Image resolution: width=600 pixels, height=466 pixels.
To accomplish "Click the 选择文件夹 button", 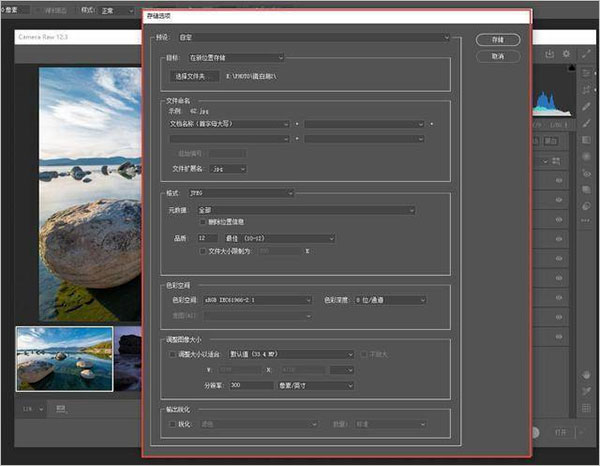I will (x=194, y=77).
